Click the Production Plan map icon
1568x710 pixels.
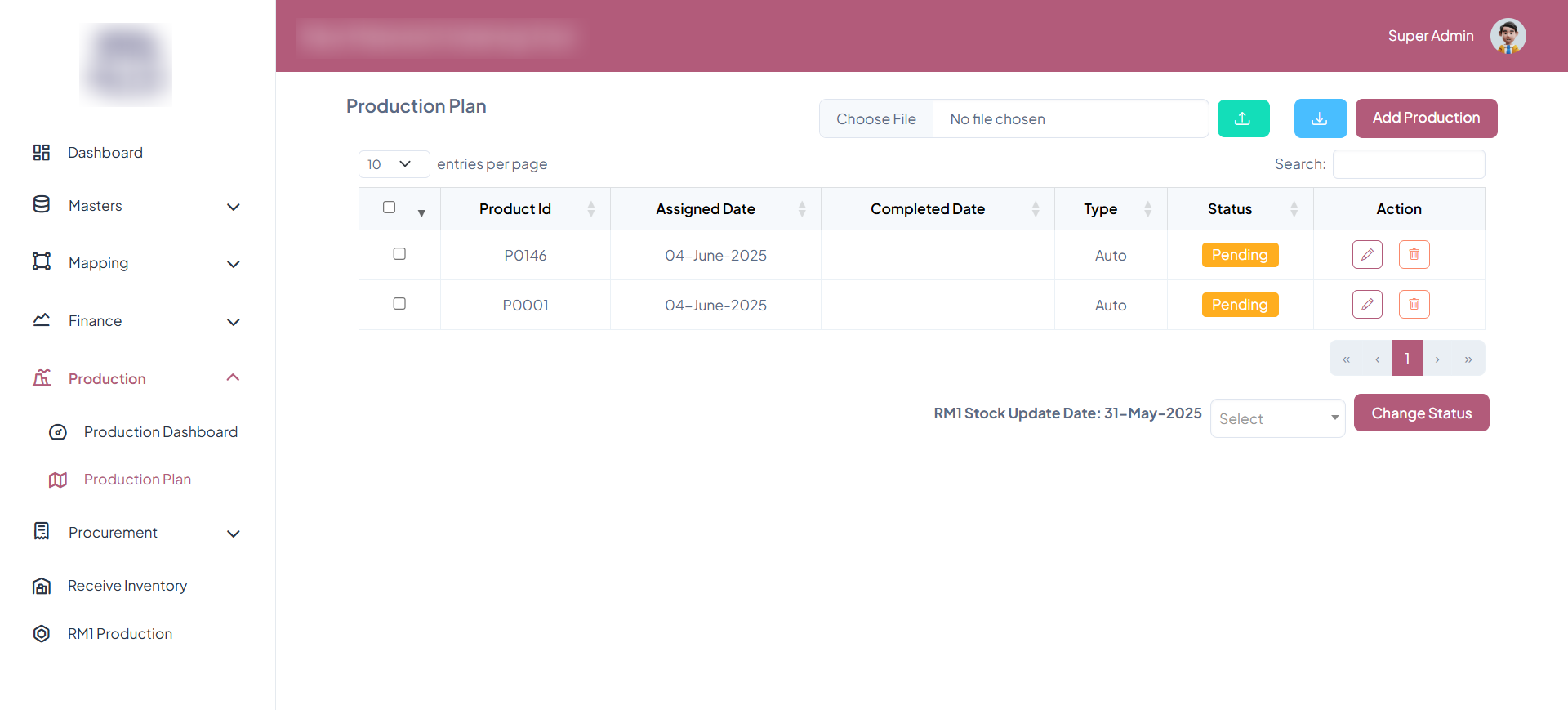(x=58, y=480)
